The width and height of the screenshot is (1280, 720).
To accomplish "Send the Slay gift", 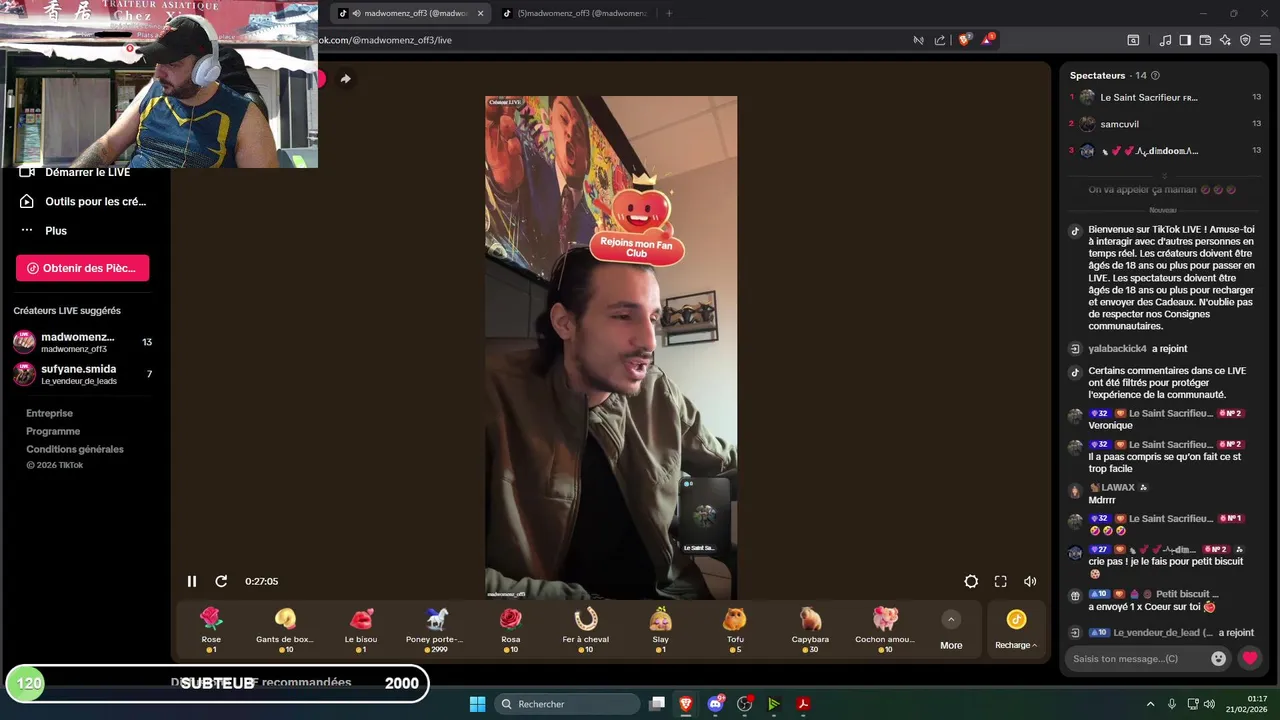I will point(660,630).
